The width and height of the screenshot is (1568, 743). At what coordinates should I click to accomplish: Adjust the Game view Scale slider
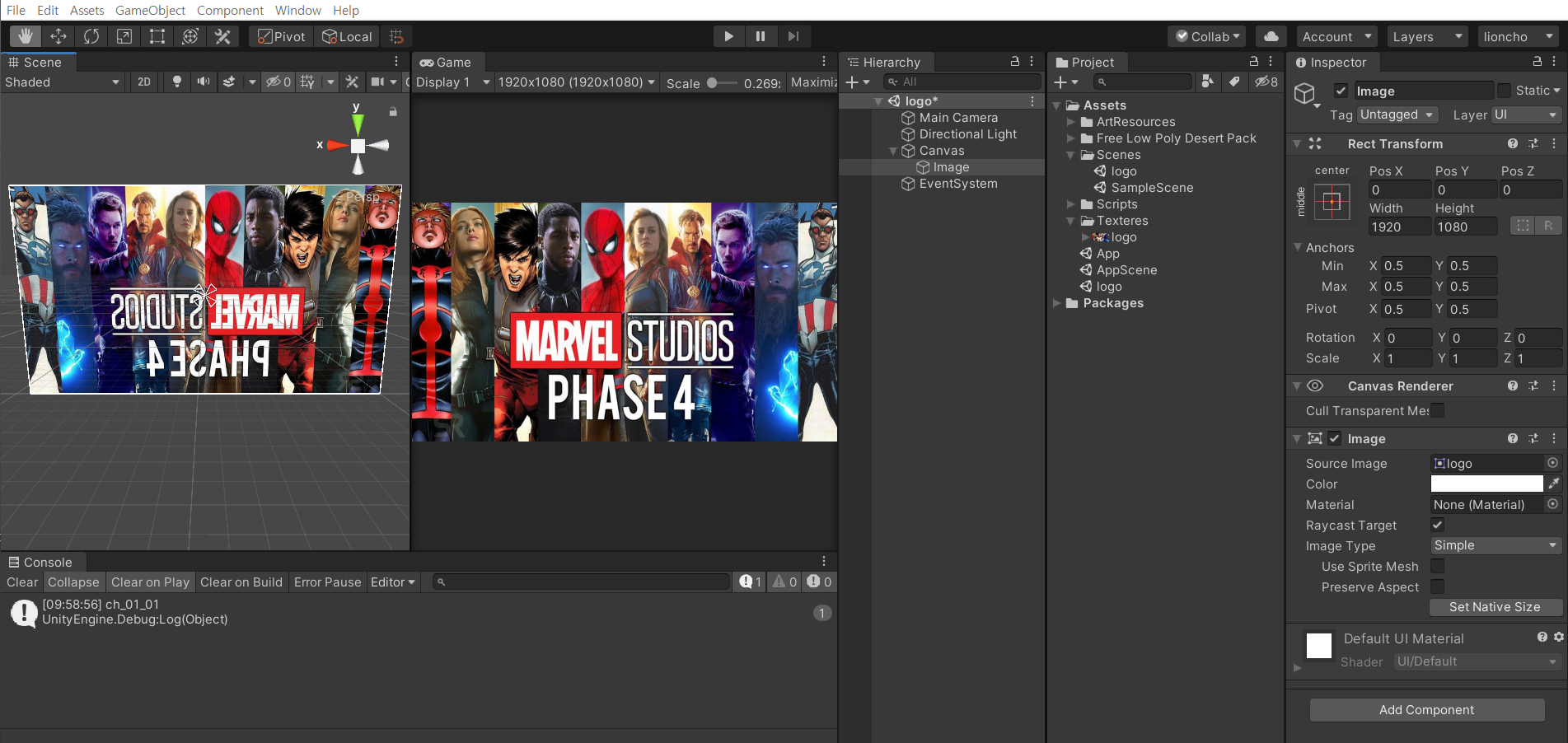[x=722, y=82]
